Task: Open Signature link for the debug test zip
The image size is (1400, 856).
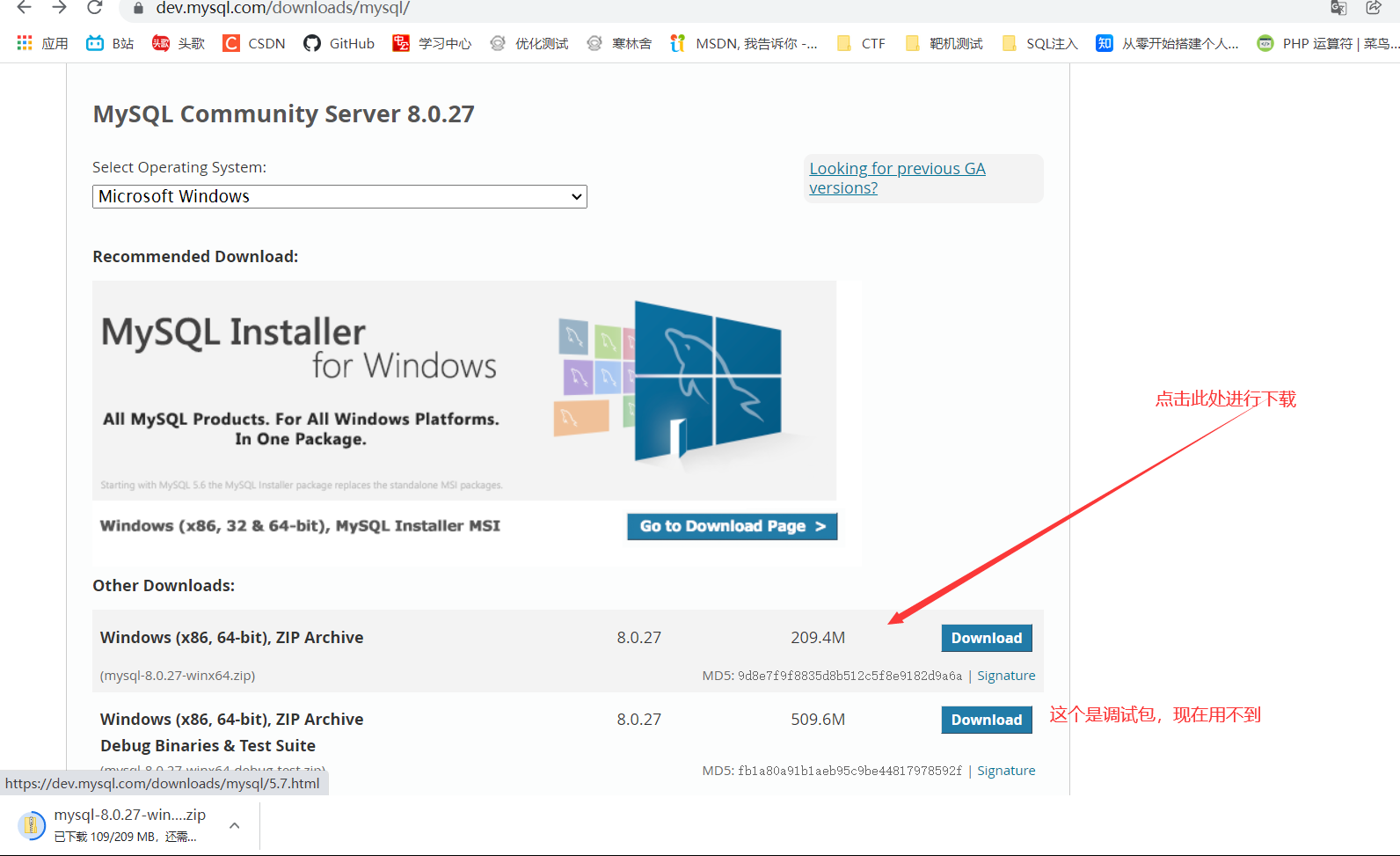Action: 1006,771
